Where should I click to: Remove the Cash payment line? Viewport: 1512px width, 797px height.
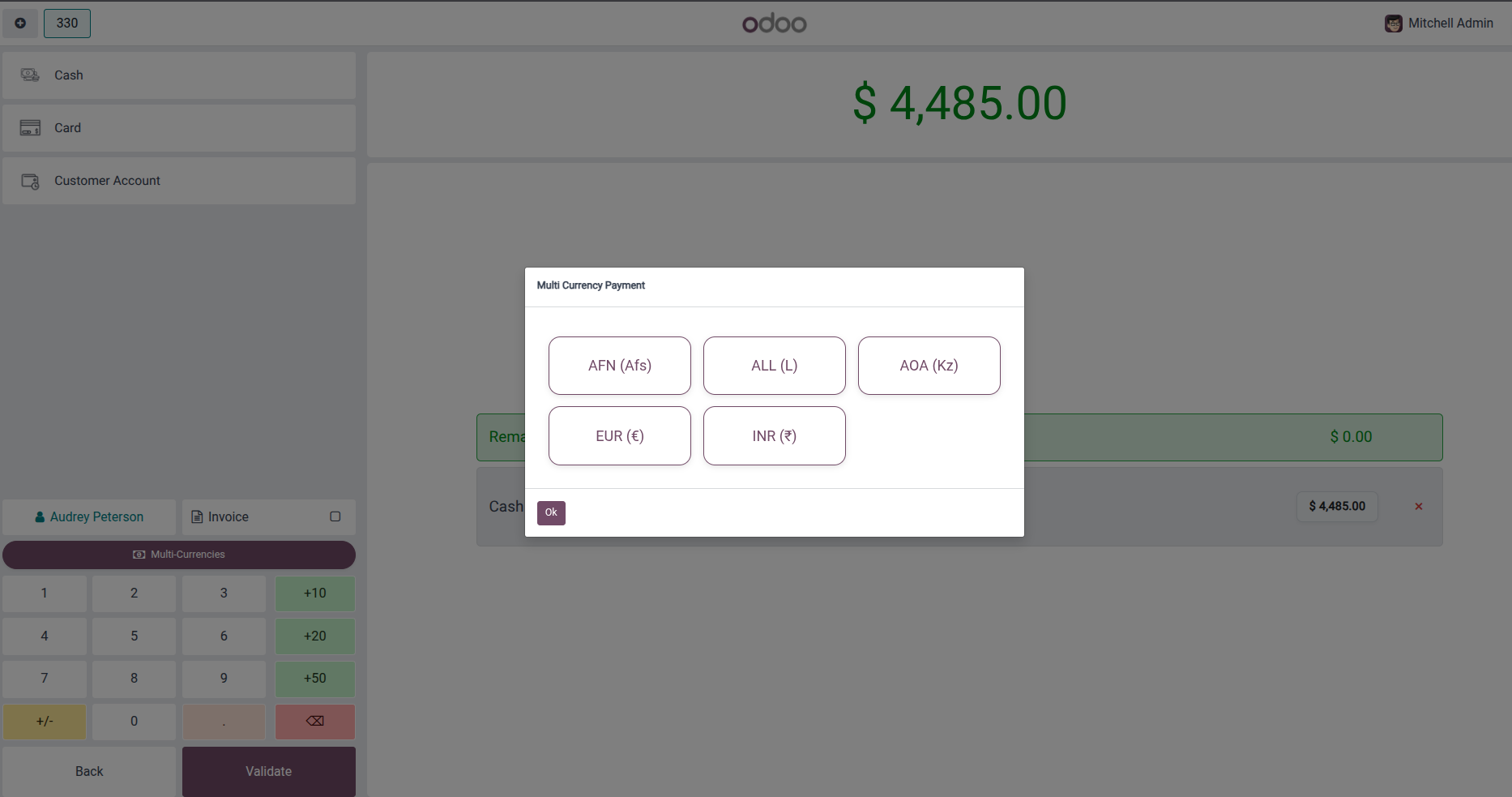tap(1419, 506)
